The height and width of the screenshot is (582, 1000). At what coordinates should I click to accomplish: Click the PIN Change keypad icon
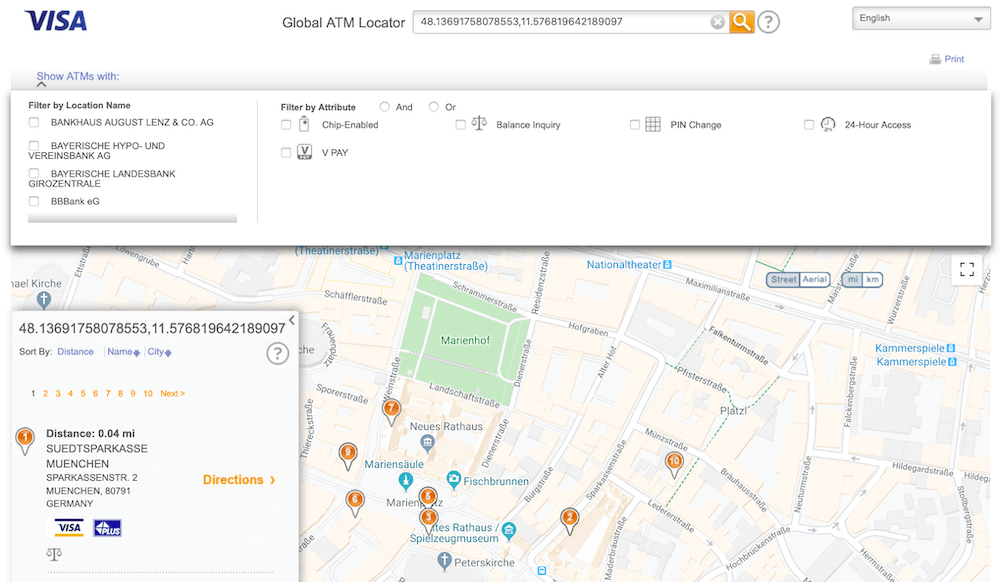pyautogui.click(x=652, y=124)
